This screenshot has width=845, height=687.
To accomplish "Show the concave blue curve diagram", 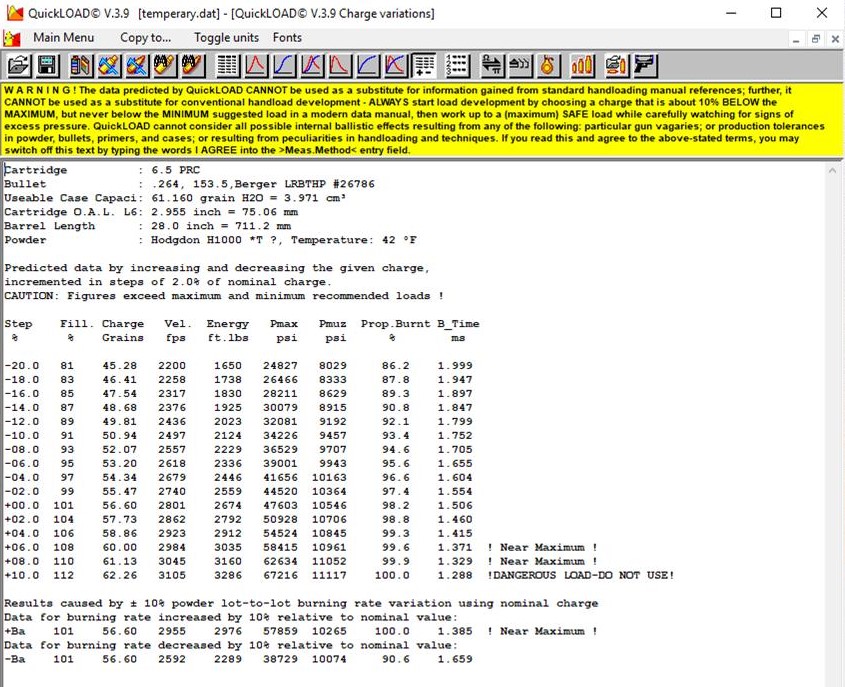I will click(x=368, y=66).
